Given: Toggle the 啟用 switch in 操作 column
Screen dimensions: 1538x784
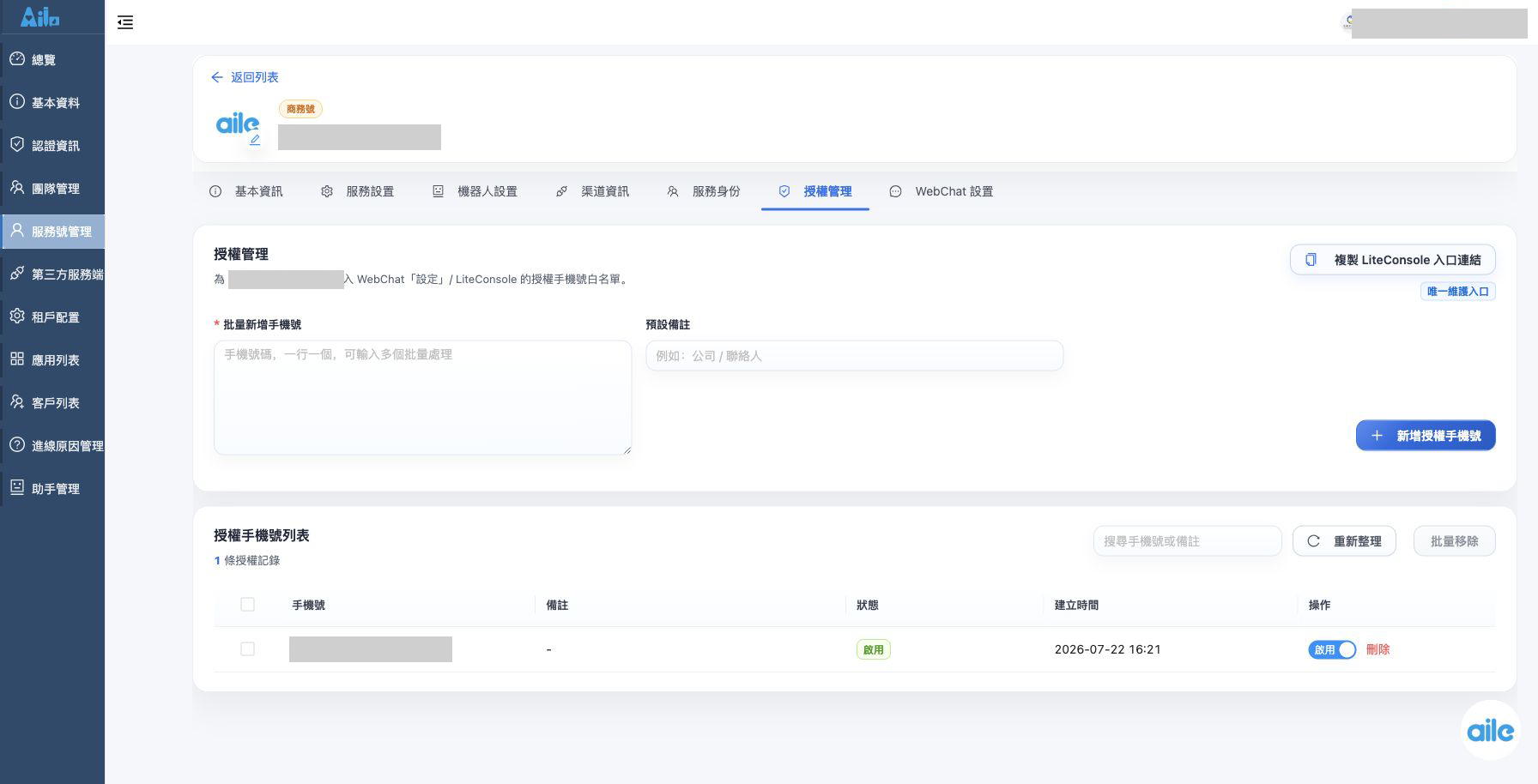Looking at the screenshot, I should (1332, 649).
